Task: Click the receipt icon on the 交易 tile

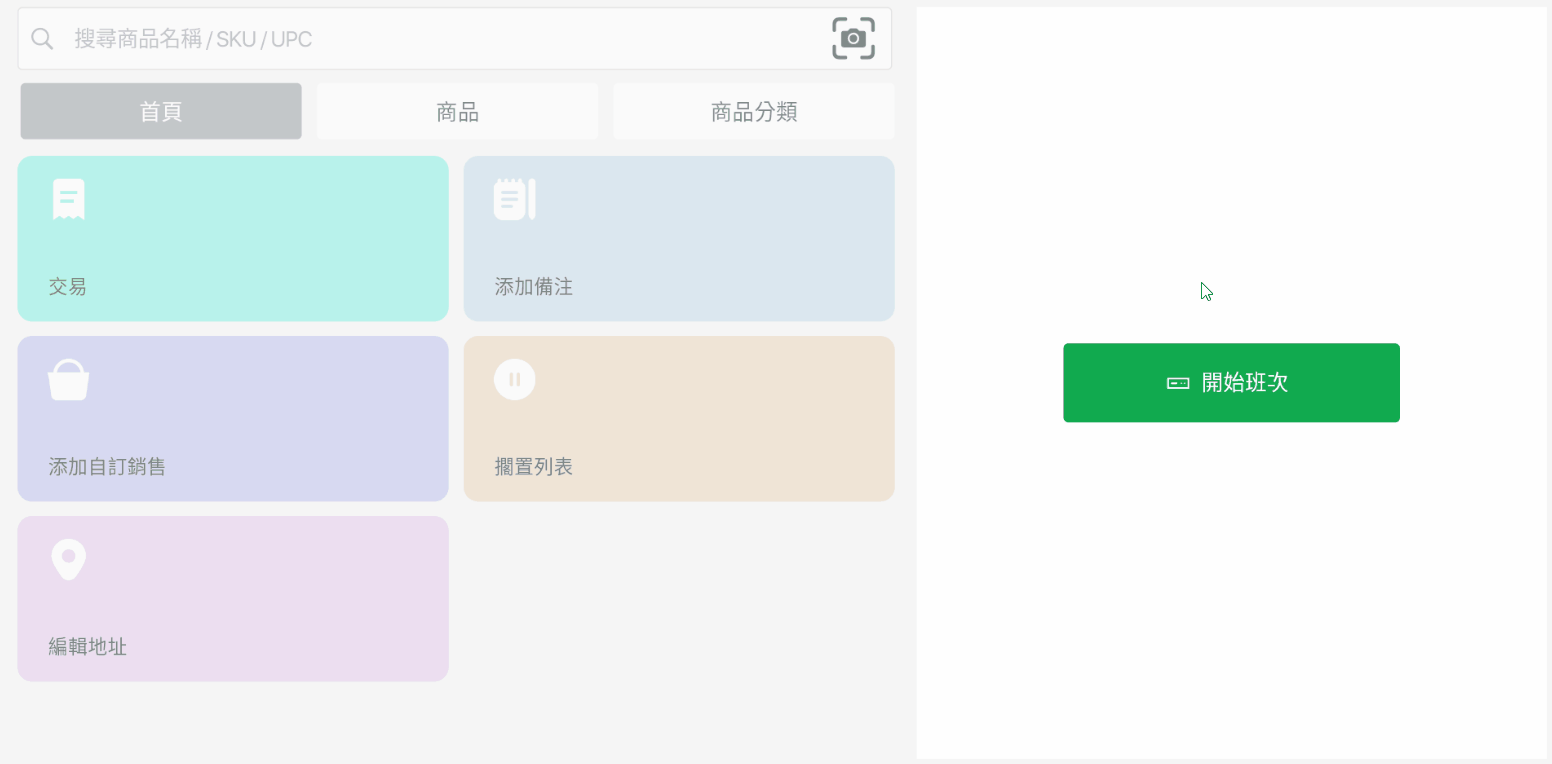Action: [68, 199]
